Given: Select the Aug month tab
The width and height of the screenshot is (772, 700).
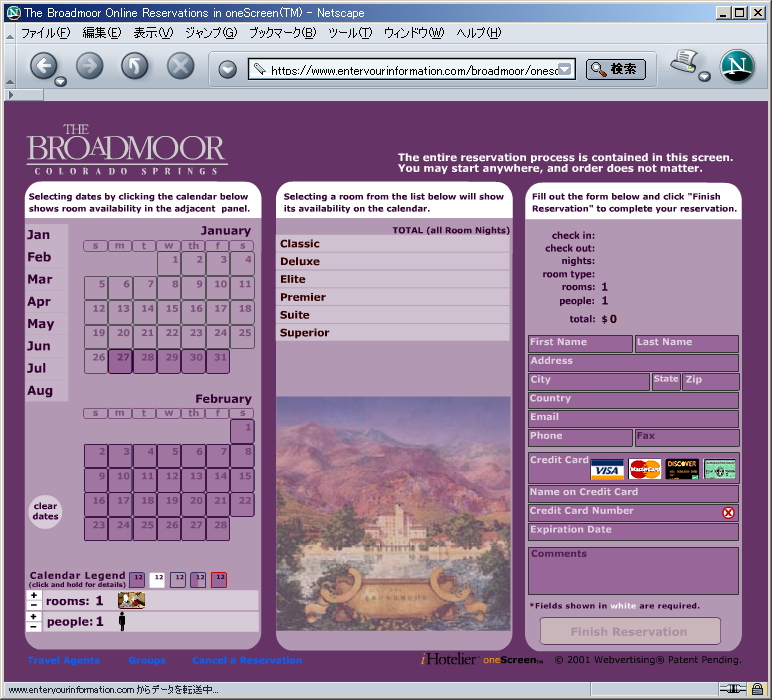Looking at the screenshot, I should (46, 390).
